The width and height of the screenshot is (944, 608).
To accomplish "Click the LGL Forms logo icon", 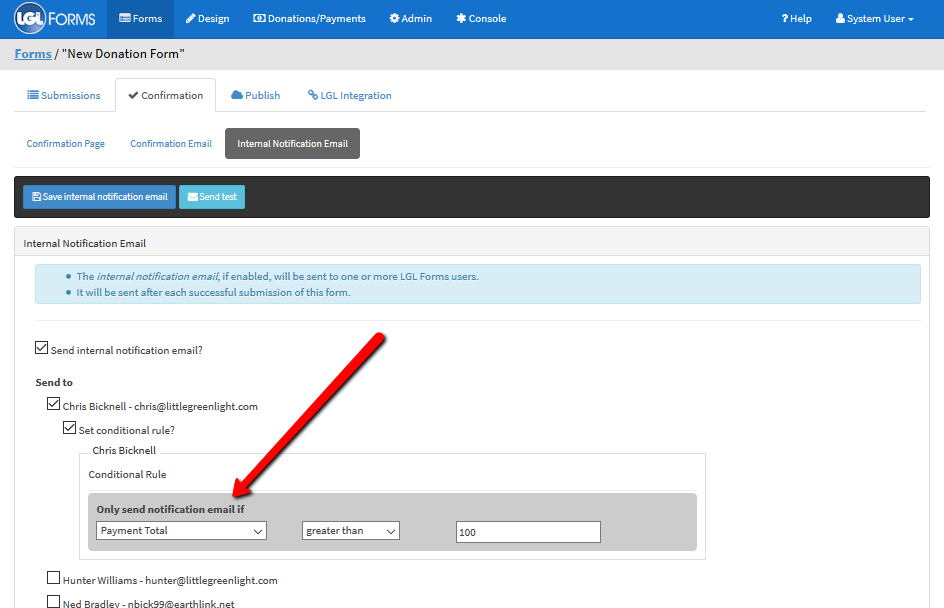I will (x=30, y=18).
